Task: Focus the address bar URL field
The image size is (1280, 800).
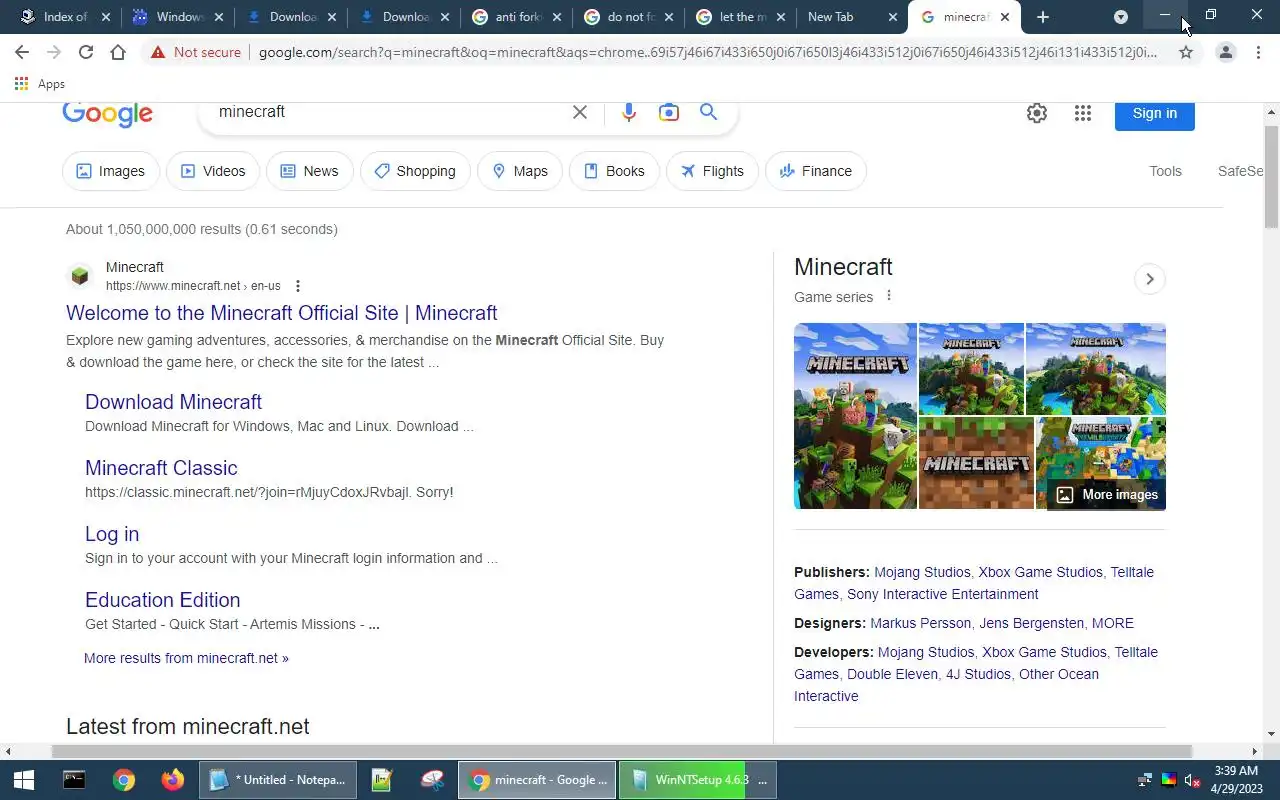Action: [707, 52]
